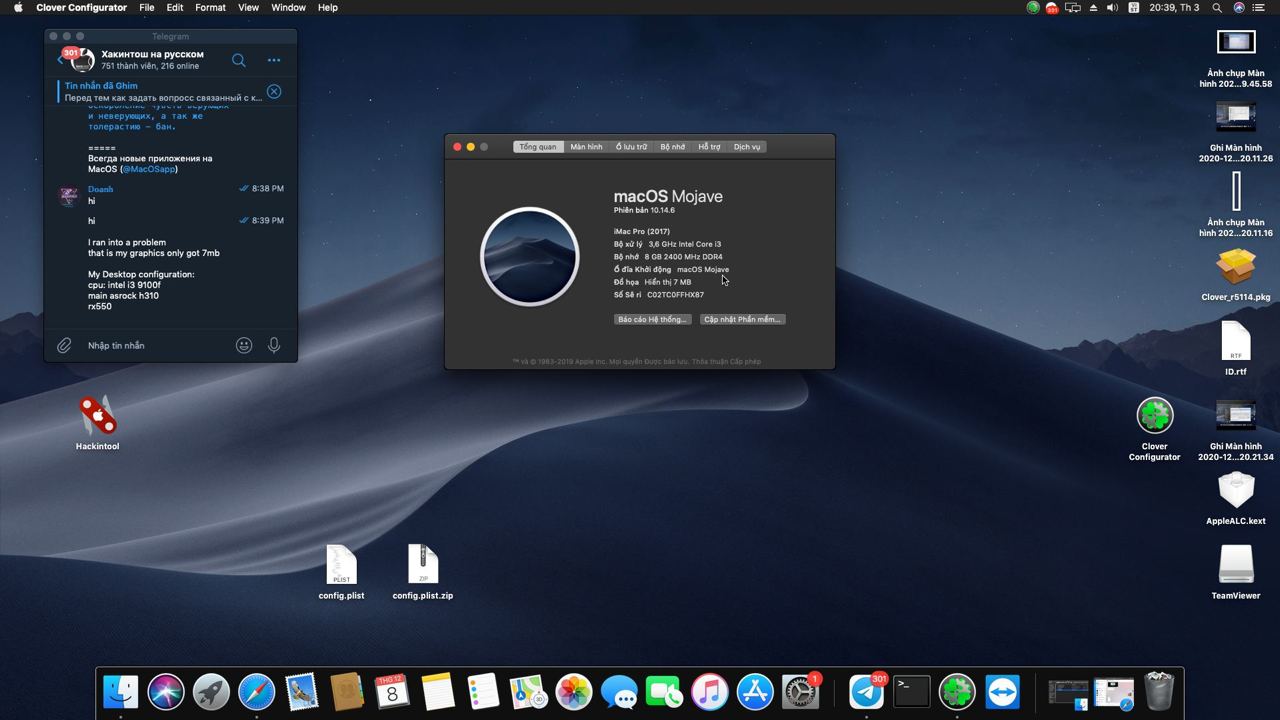
Task: Open TeamViewer icon in the Dock
Action: click(1002, 692)
